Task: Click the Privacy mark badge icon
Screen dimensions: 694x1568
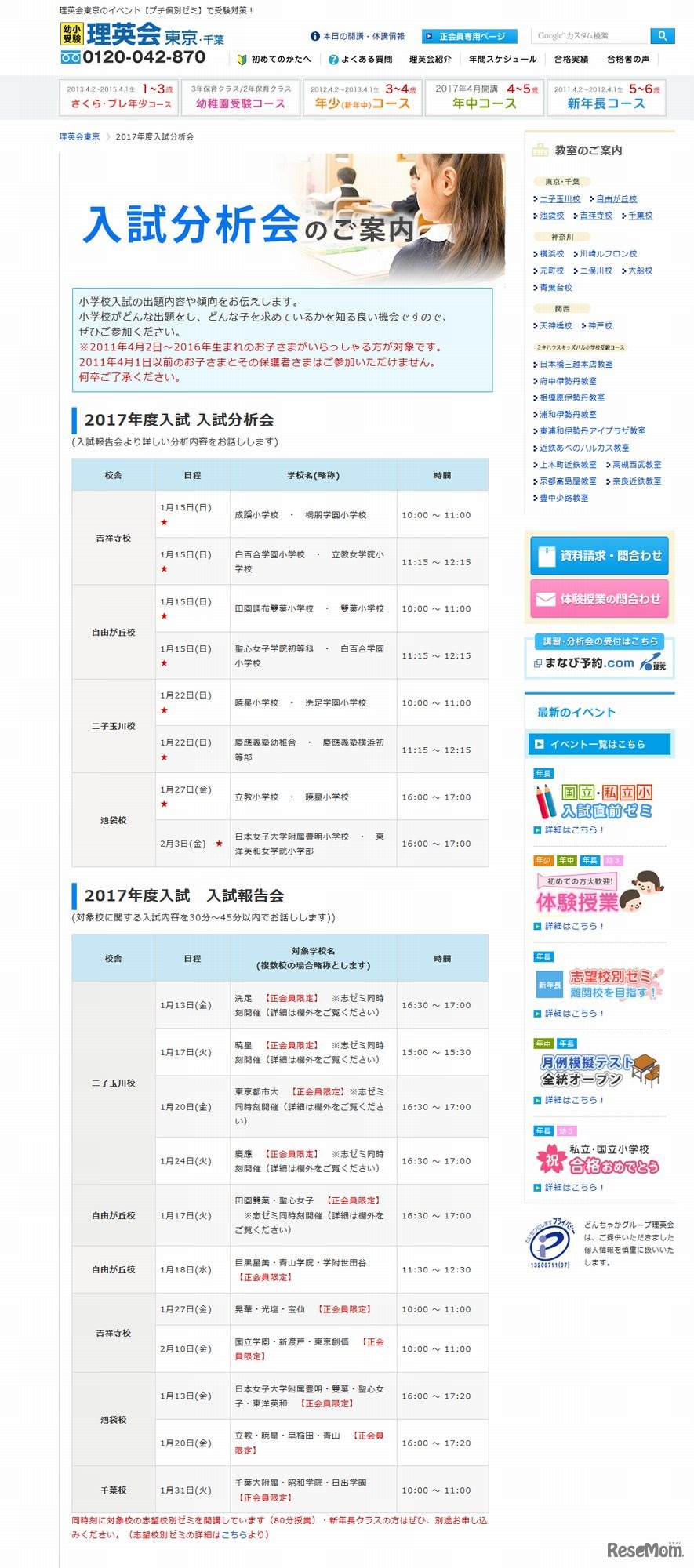Action: (x=550, y=1243)
